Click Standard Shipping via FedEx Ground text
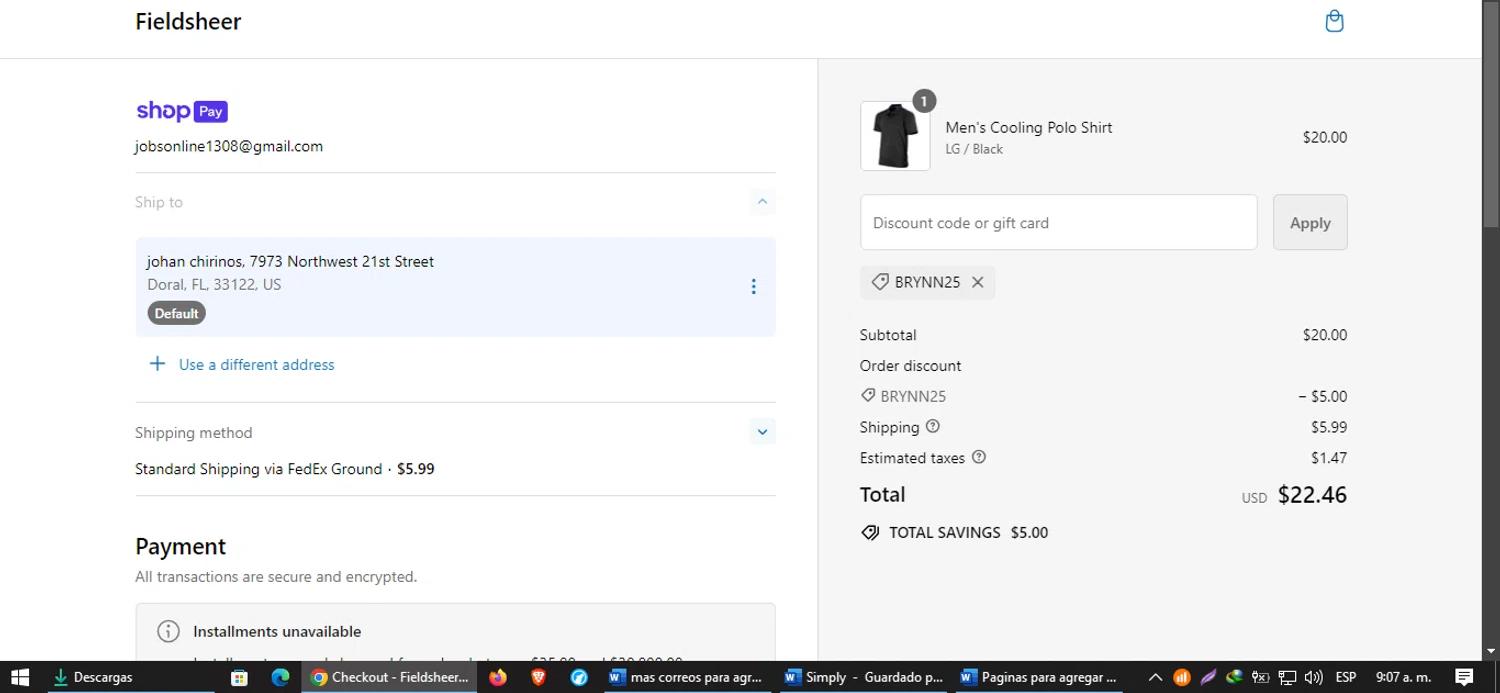Screen dimensions: 1500x693 point(258,469)
